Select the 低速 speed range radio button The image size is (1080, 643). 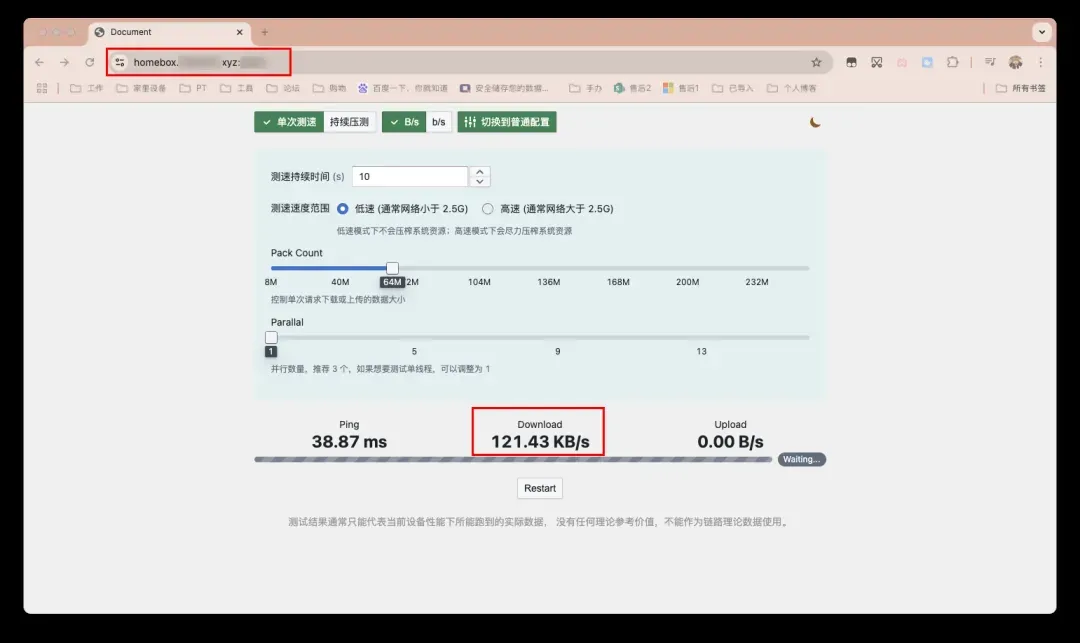tap(343, 209)
